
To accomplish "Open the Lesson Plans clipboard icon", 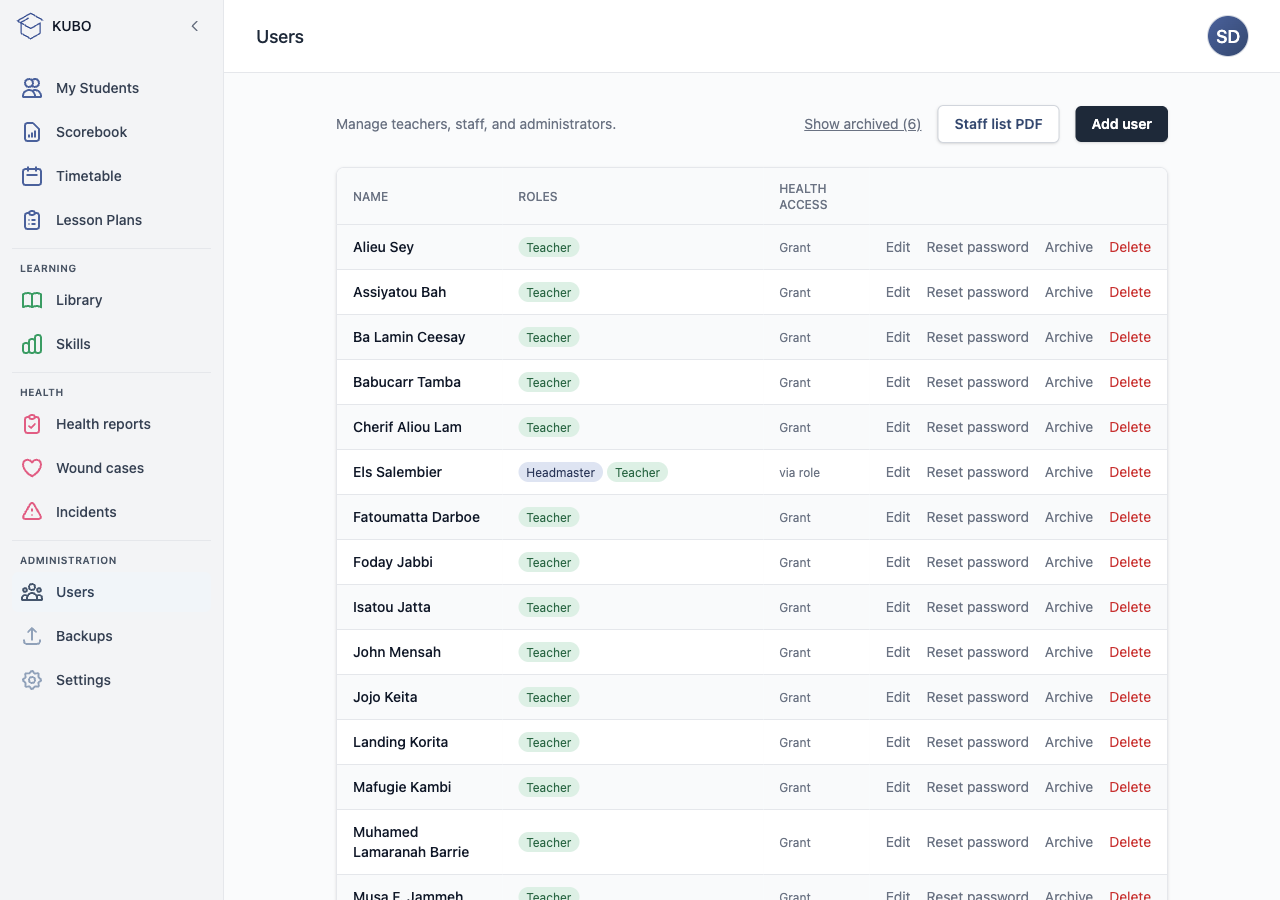I will pyautogui.click(x=32, y=220).
